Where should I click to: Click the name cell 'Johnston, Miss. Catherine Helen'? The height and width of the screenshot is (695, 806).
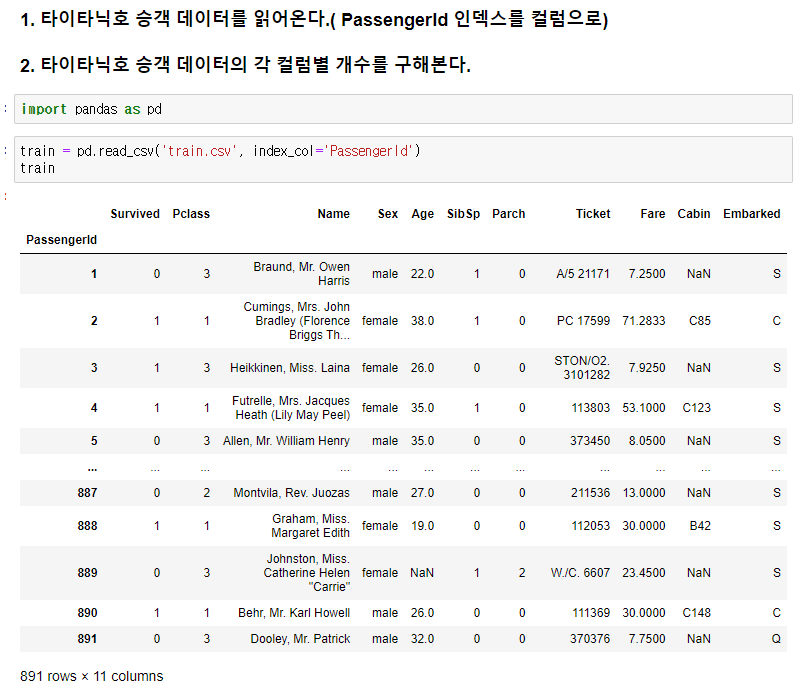click(307, 573)
